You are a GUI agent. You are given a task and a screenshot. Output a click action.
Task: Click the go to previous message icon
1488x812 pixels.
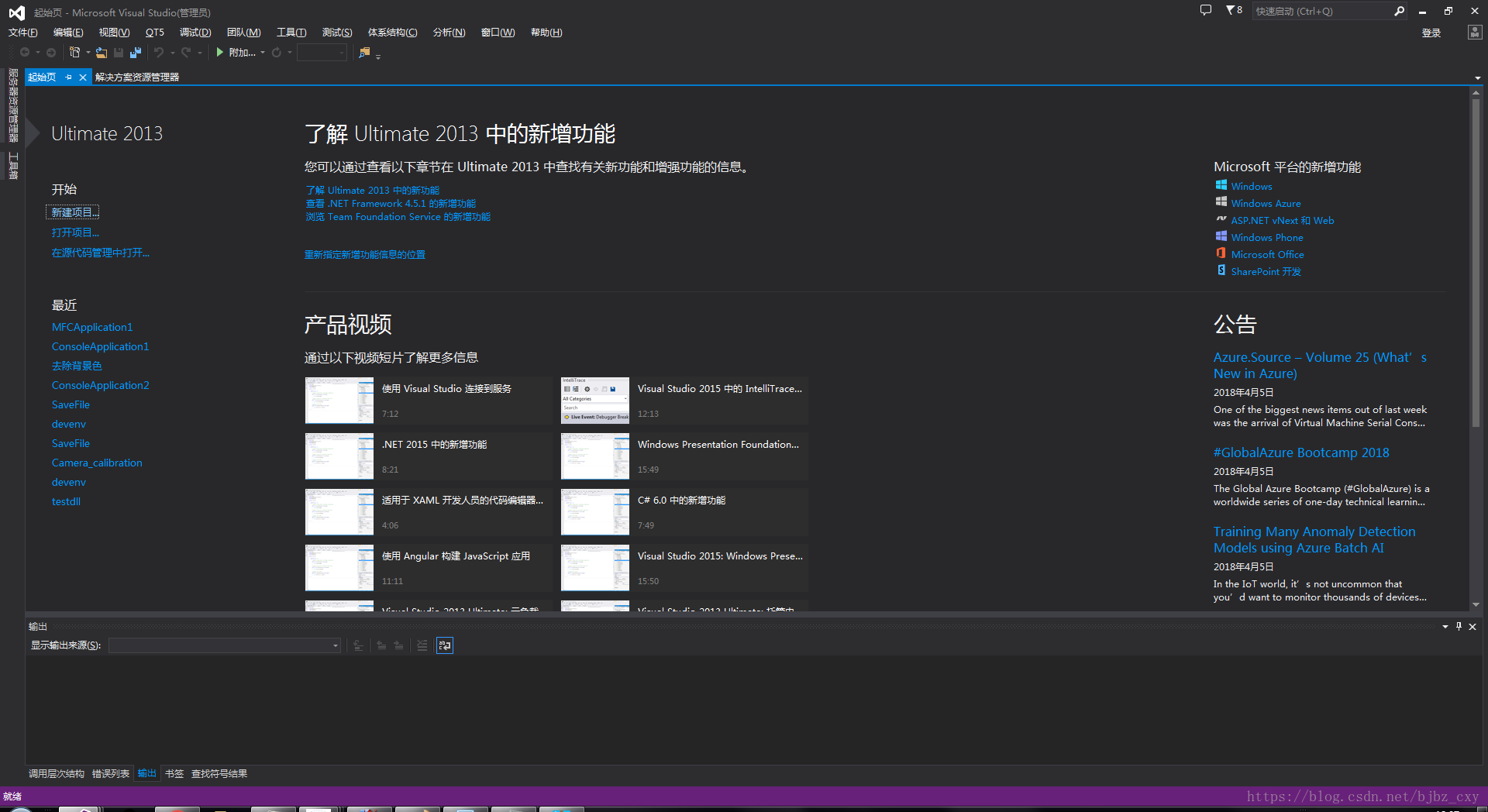pos(381,645)
